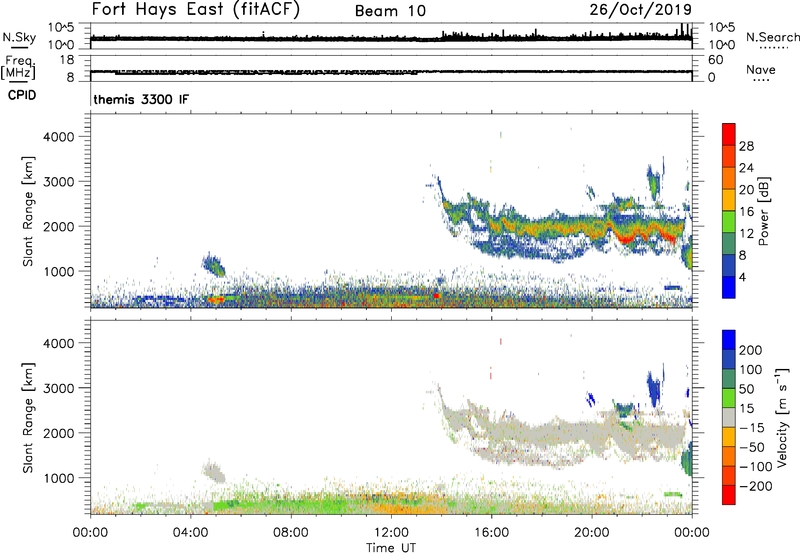Screen dimensions: 800x554
Task: Click the 'Beam 10' label
Action: point(390,11)
